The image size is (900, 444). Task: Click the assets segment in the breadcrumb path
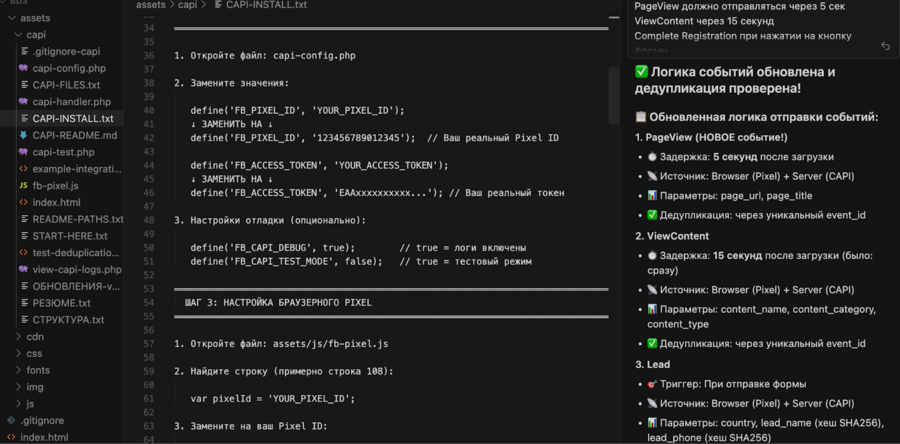point(150,5)
